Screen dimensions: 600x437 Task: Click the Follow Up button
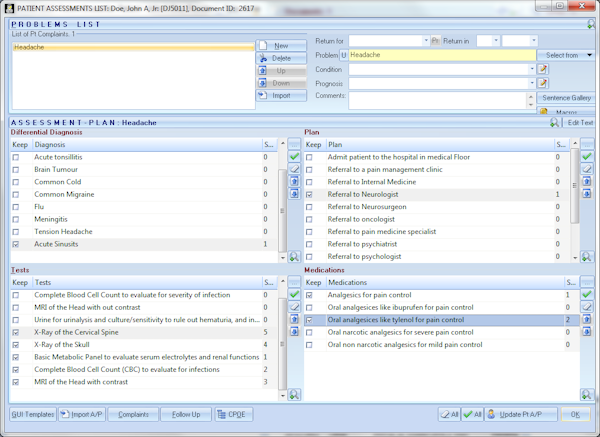(x=186, y=414)
